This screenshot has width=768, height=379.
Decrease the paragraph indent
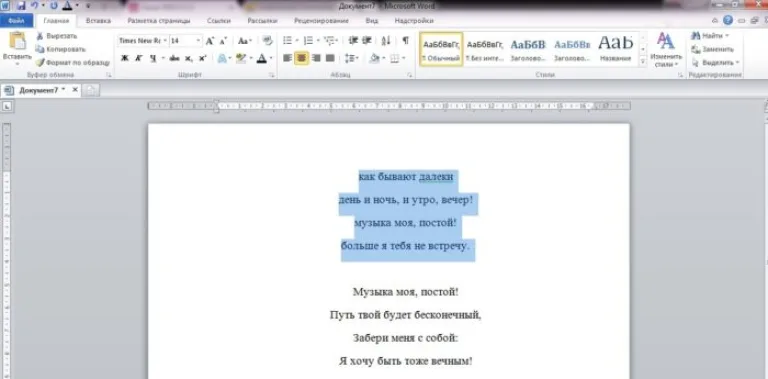(x=353, y=41)
